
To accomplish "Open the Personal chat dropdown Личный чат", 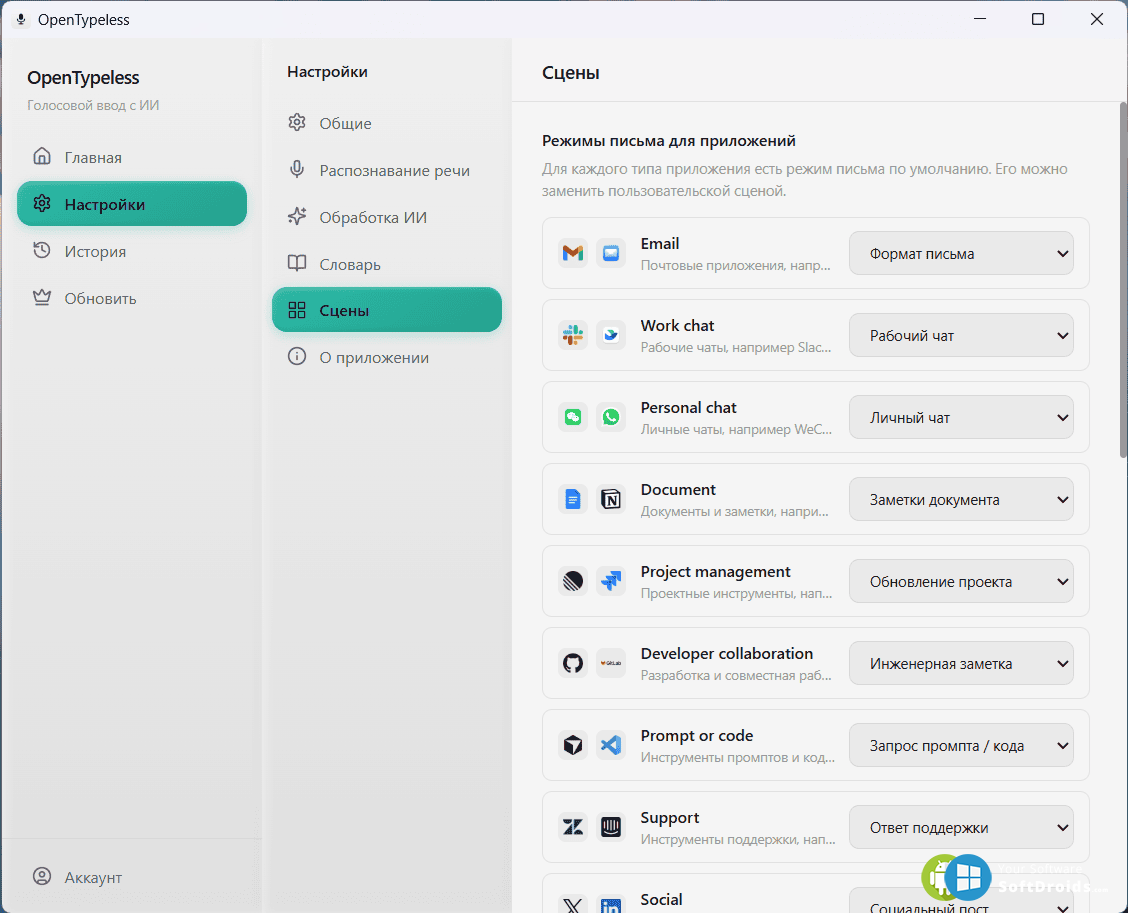I will 961,417.
